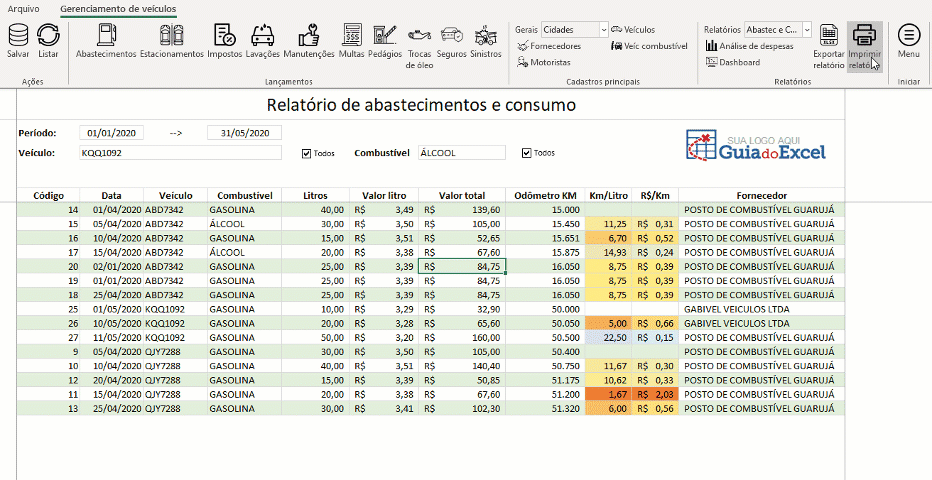Expand the Relatórios Abastec dropdown
Image resolution: width=932 pixels, height=480 pixels.
coord(806,30)
